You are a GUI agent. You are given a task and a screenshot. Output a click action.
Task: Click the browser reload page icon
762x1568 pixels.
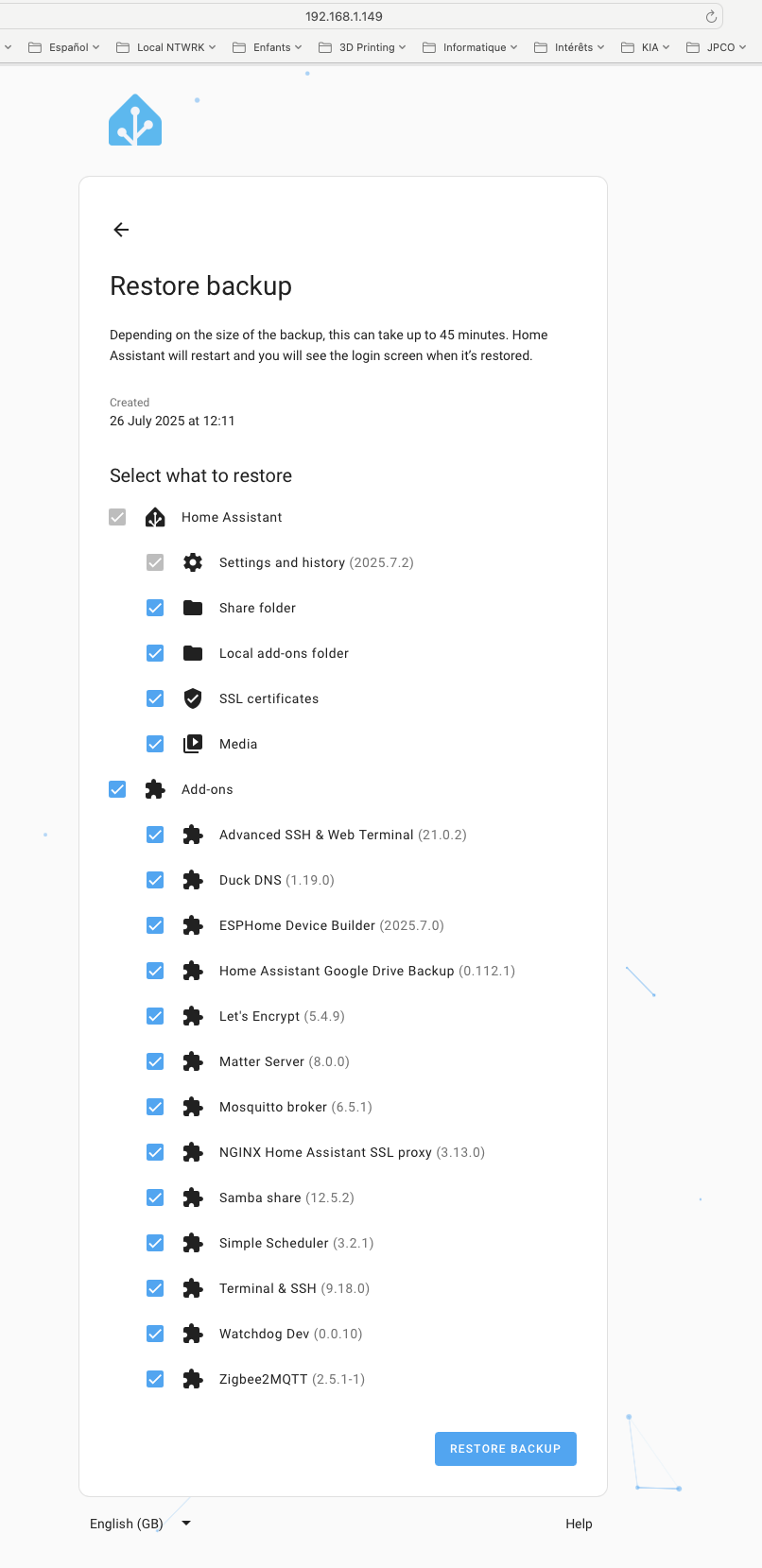pyautogui.click(x=711, y=16)
